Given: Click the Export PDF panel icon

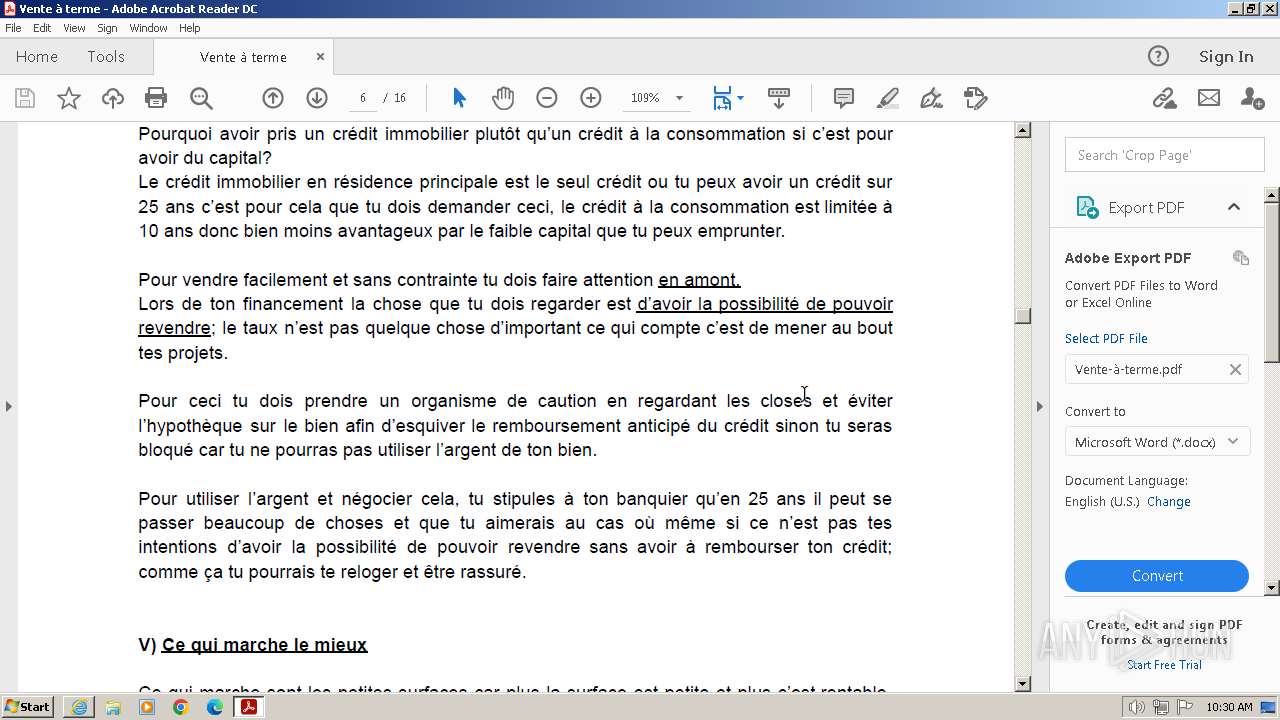Looking at the screenshot, I should [1087, 207].
